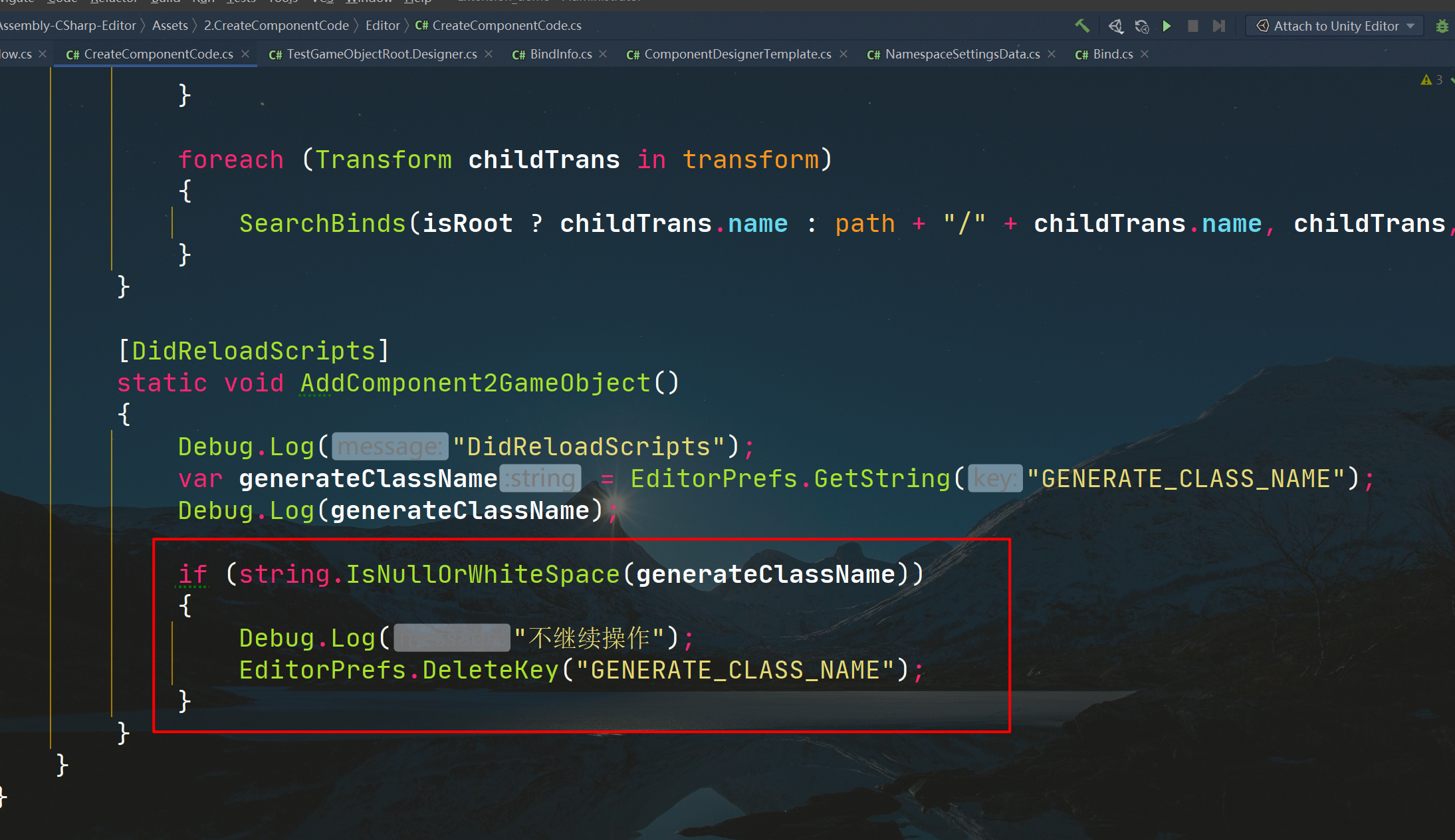The image size is (1455, 840).
Task: Close the NamespaceSettingsData.cs tab
Action: coord(1052,54)
